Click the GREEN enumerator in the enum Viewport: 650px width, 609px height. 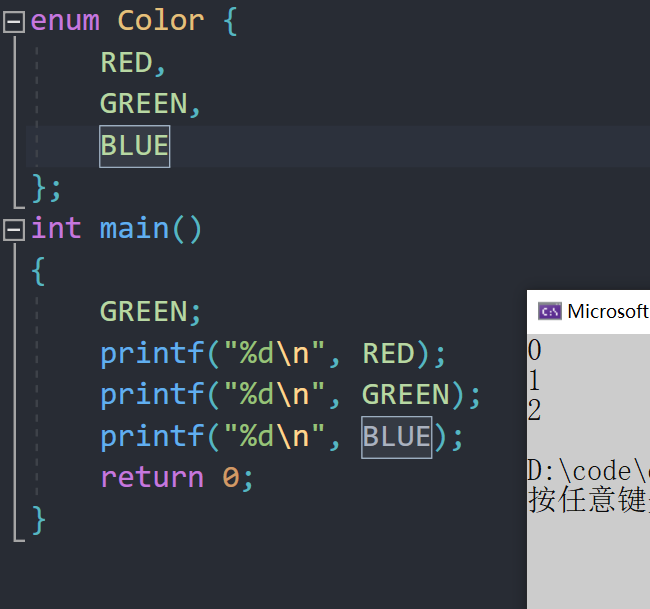[x=144, y=104]
